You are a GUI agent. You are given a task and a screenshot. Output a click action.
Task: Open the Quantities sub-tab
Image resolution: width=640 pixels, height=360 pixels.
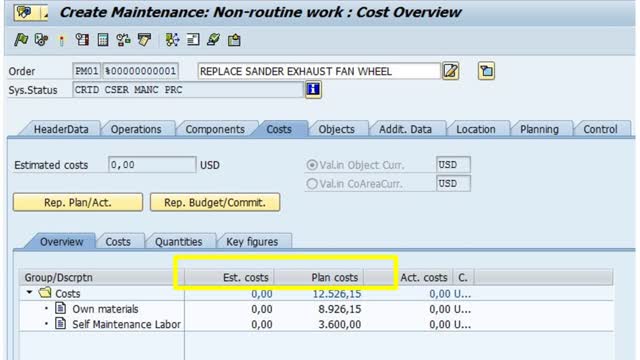coord(178,242)
